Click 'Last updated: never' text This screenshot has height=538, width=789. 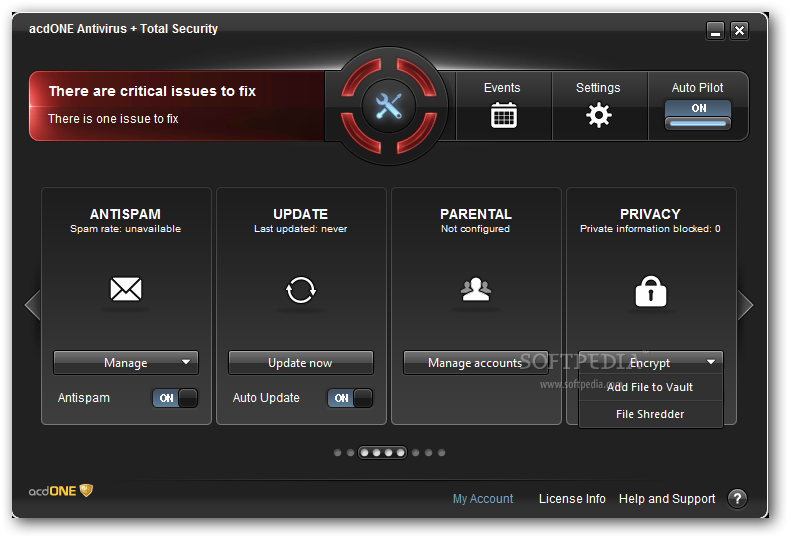point(300,229)
